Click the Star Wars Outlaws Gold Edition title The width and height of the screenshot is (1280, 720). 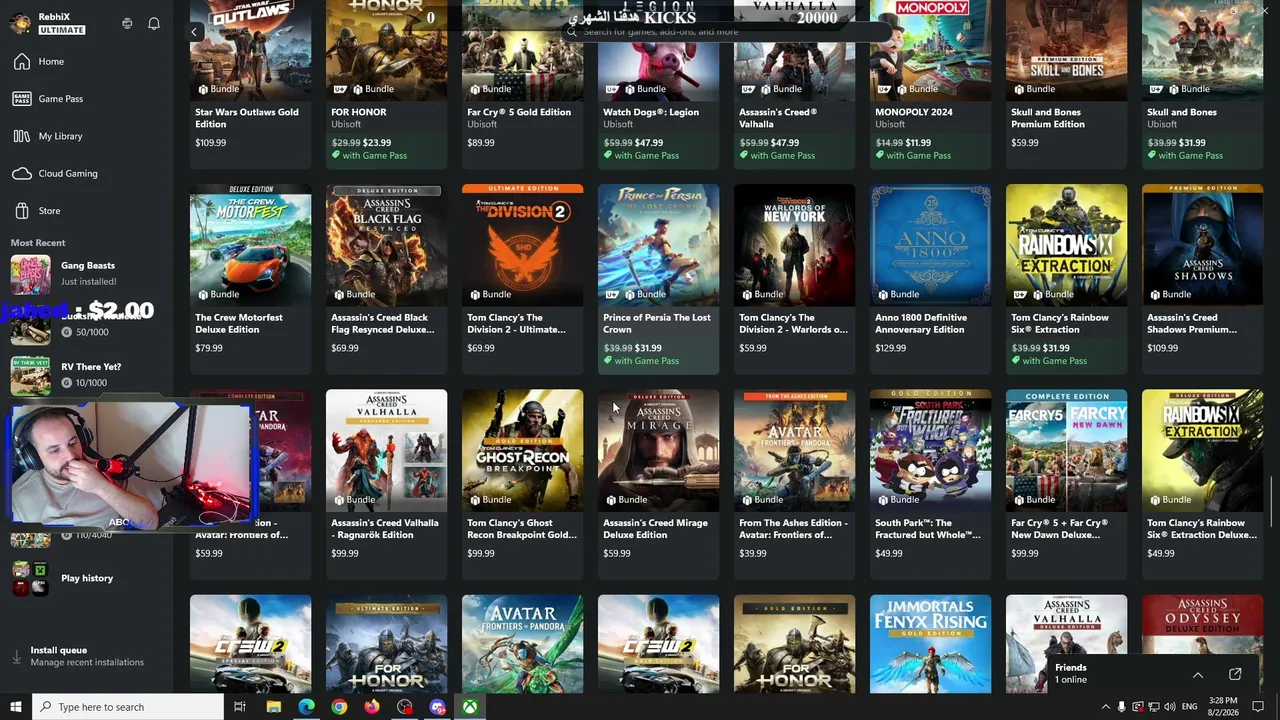pos(247,118)
